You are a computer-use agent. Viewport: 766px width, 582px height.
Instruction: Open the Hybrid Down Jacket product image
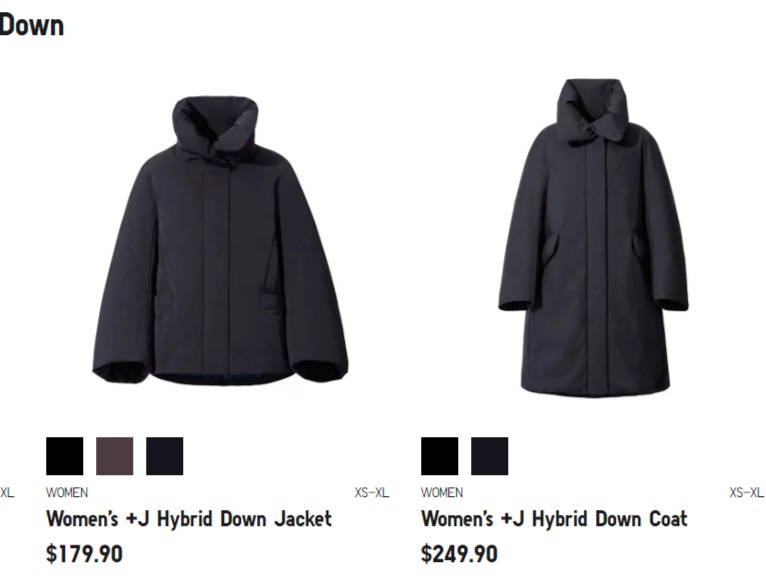point(220,241)
